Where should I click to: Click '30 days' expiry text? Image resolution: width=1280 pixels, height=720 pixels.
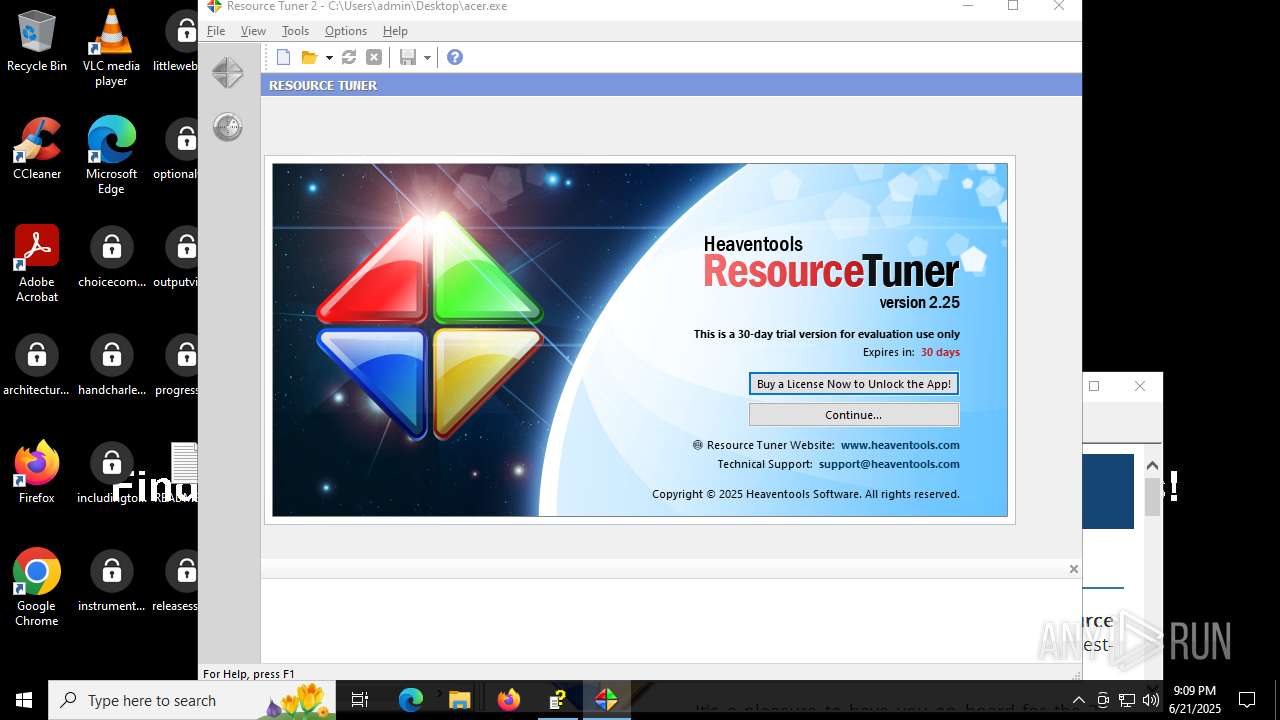(x=940, y=352)
